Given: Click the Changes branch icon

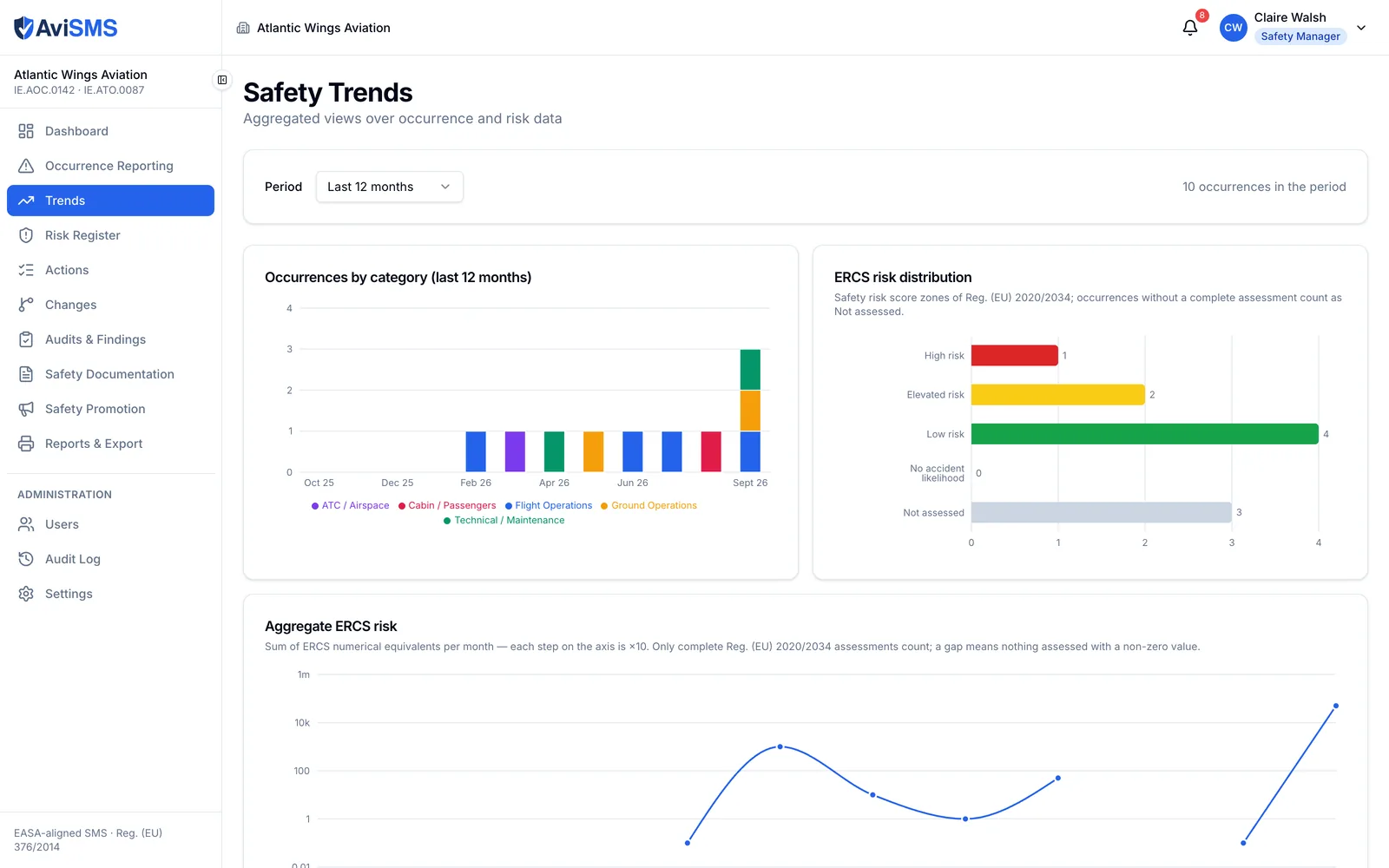Looking at the screenshot, I should (26, 305).
